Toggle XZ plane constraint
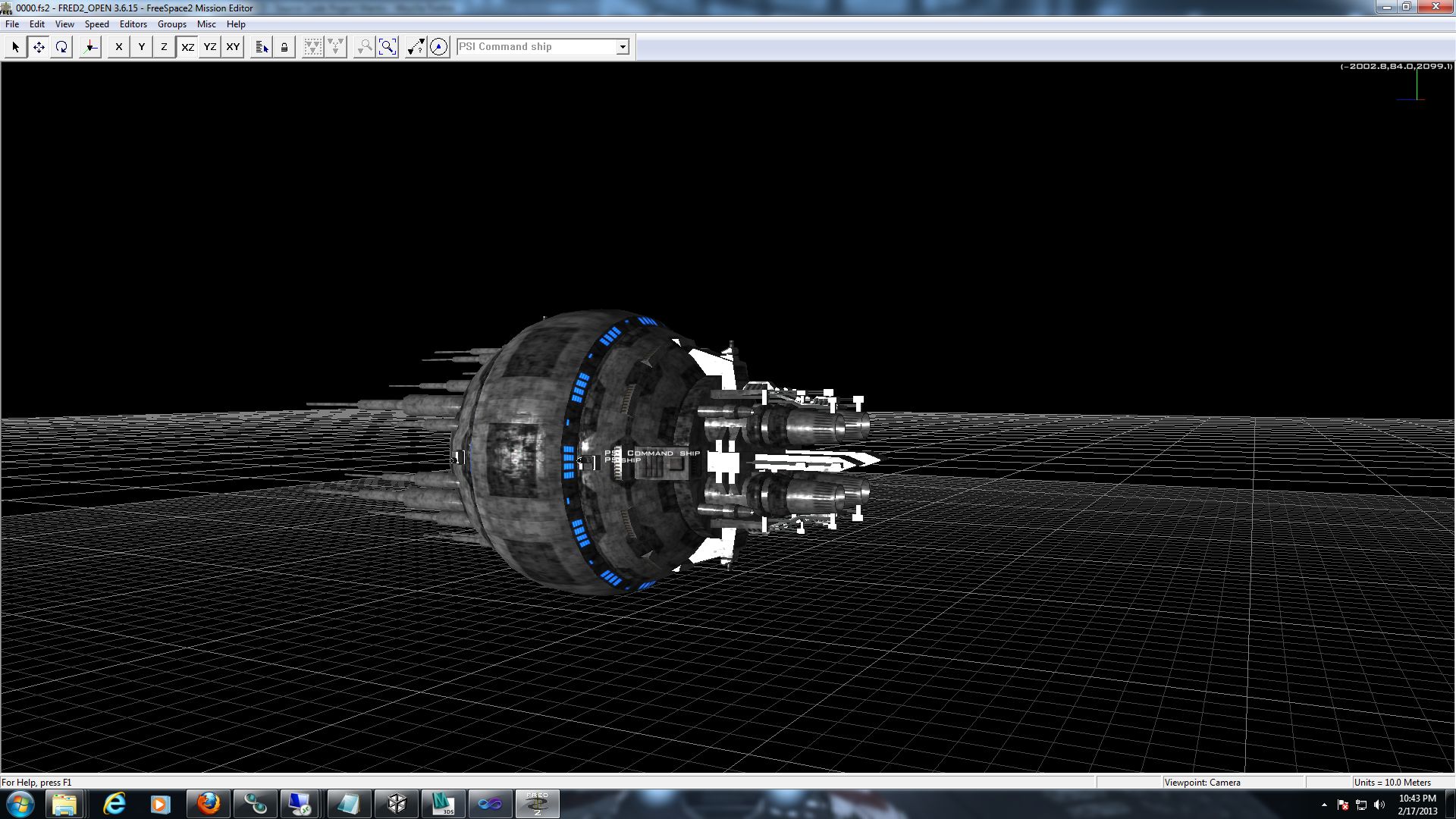The image size is (1456, 819). coord(187,47)
